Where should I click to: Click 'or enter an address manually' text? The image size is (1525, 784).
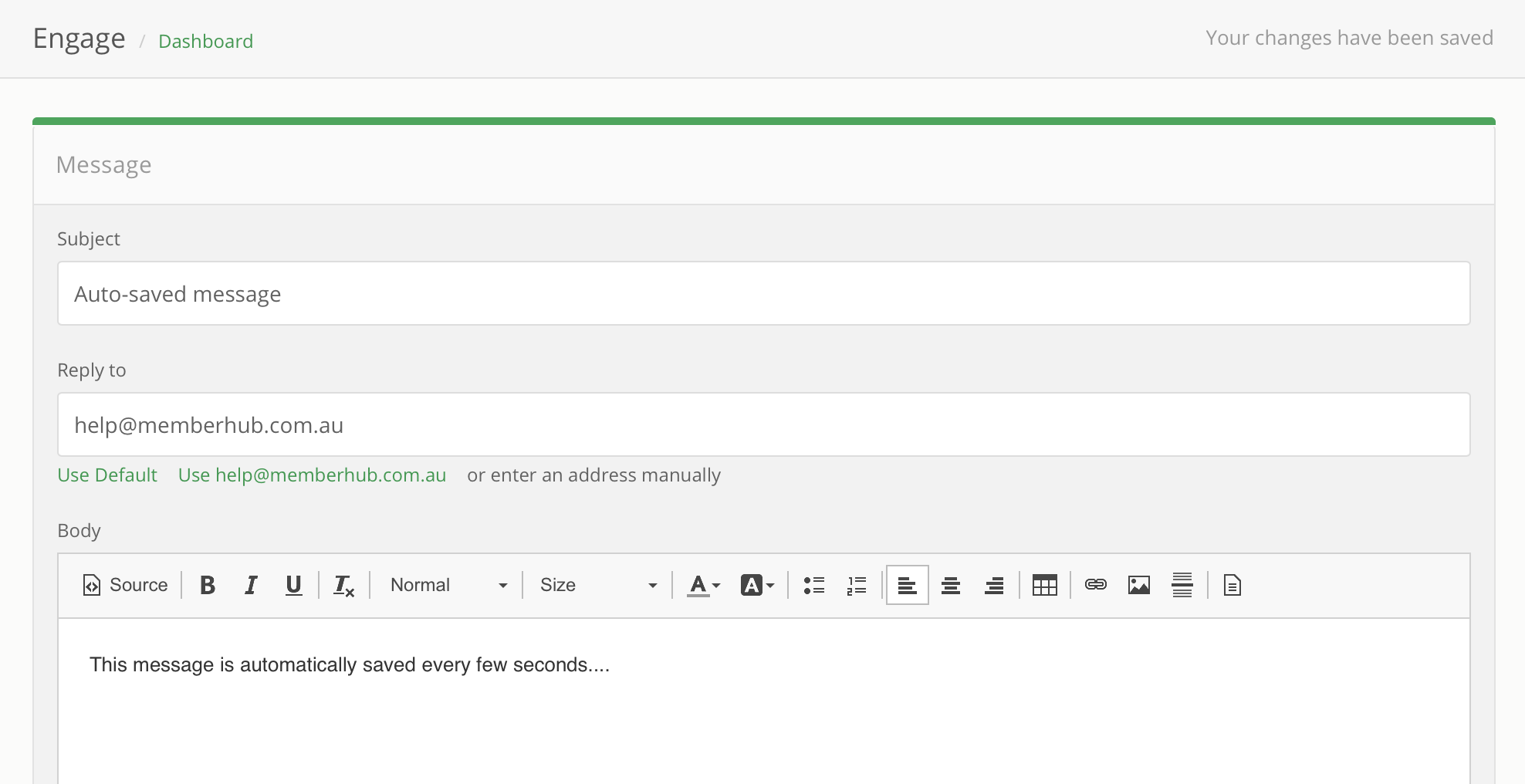click(593, 475)
